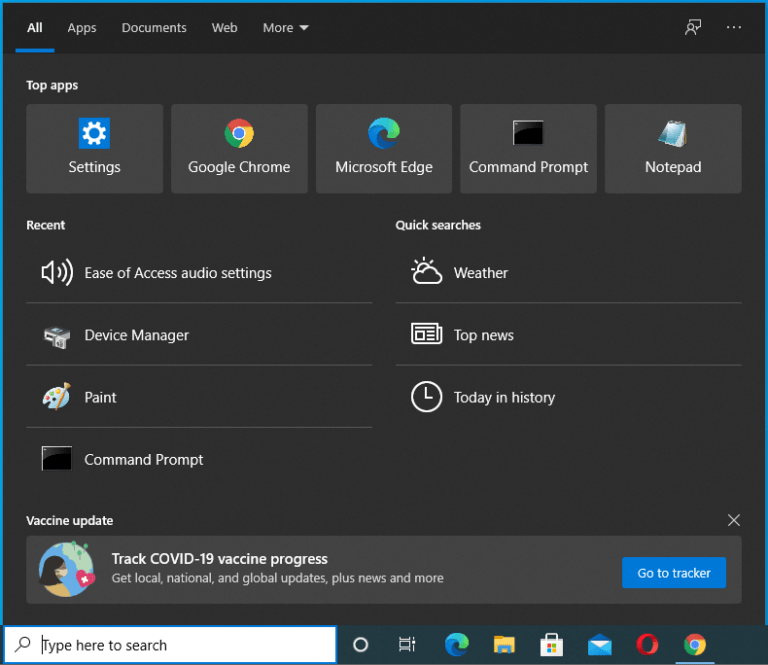
Task: Launch Google Chrome from Top apps
Action: 239,149
